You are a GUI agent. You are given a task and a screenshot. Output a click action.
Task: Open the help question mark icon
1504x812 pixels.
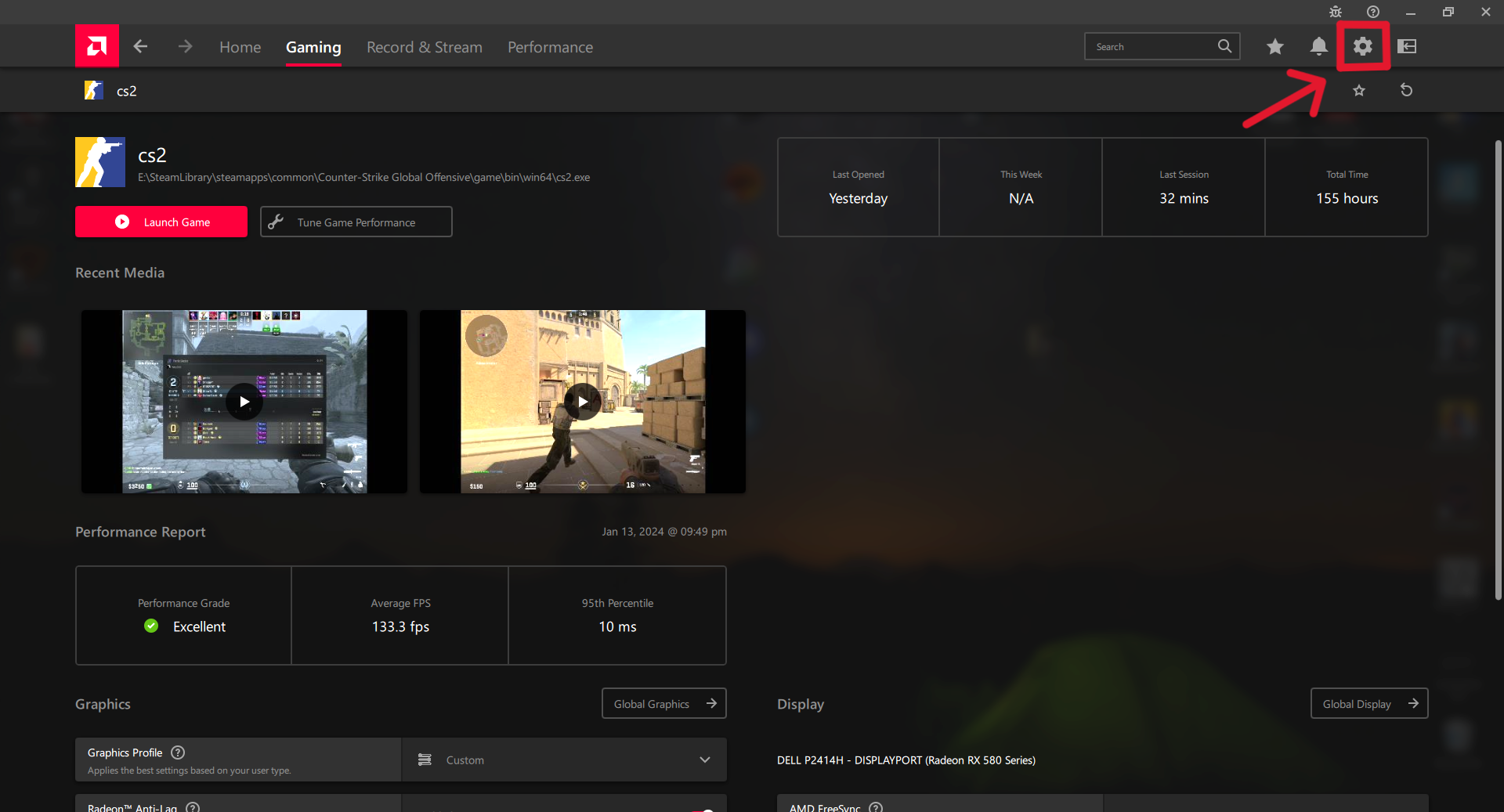tap(1373, 12)
